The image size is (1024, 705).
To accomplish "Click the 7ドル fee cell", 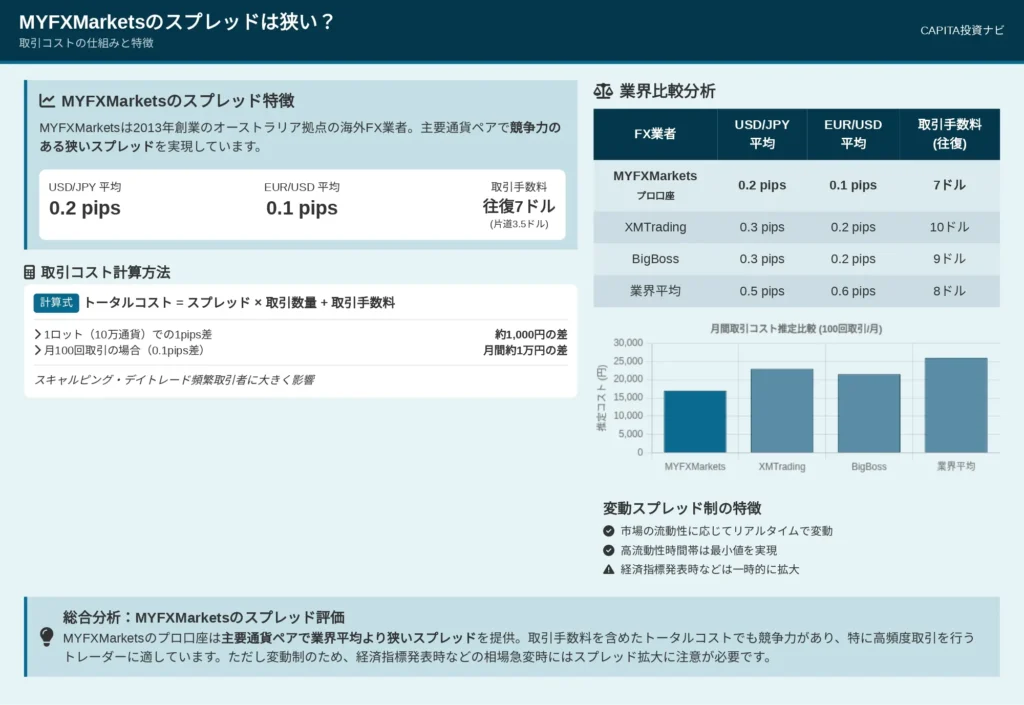I will [950, 185].
